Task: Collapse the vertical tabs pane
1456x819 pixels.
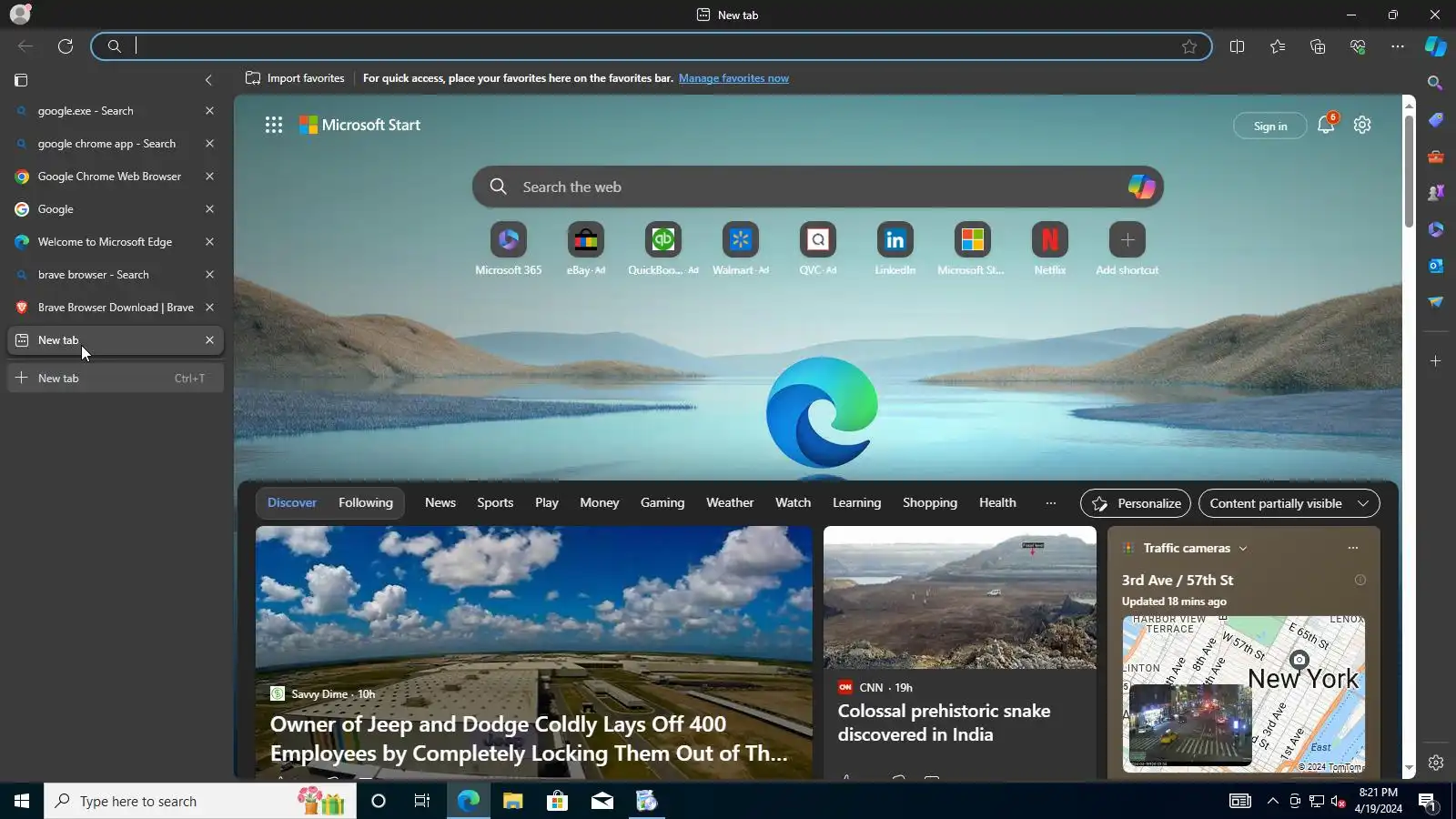Action: tap(208, 80)
